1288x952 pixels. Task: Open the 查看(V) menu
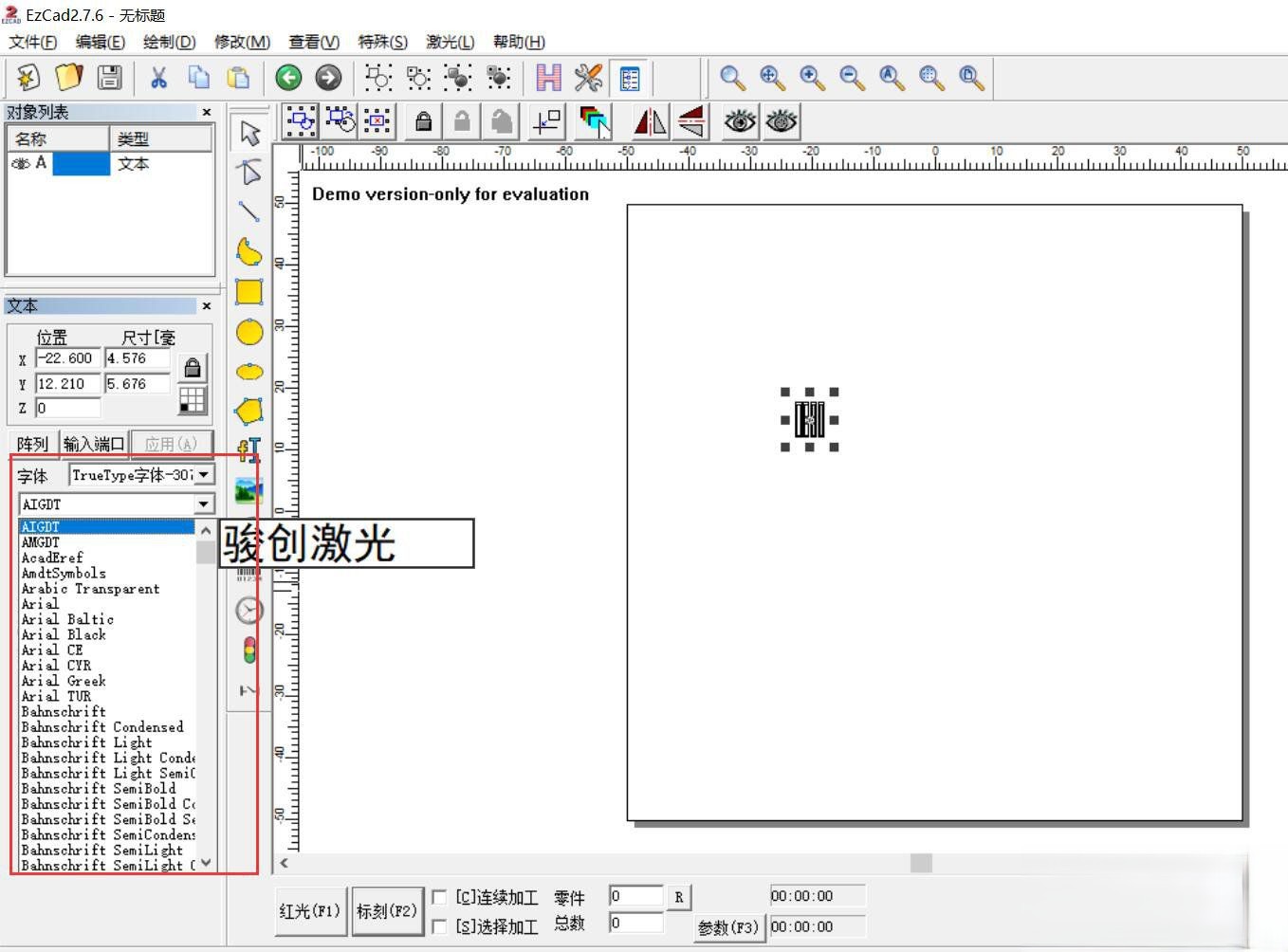314,42
